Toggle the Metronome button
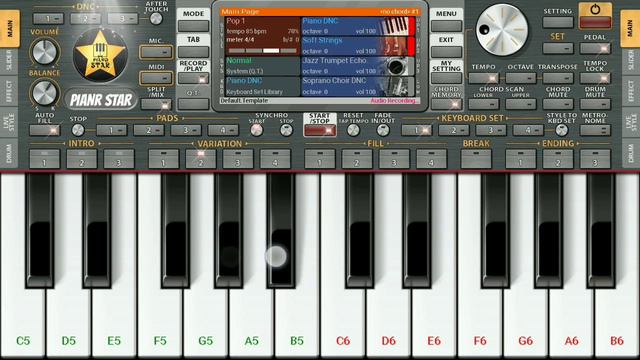Image resolution: width=640 pixels, height=360 pixels. [x=595, y=131]
